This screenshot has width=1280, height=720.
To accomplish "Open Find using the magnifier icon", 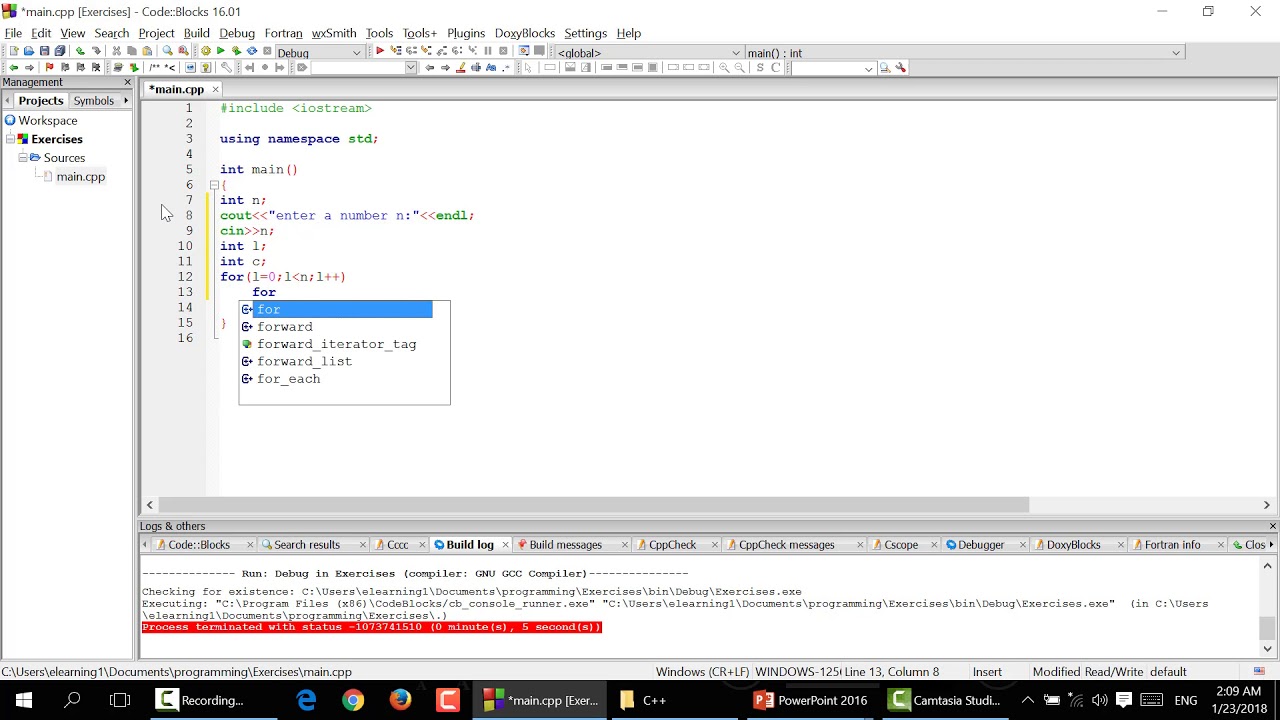I will tap(167, 51).
